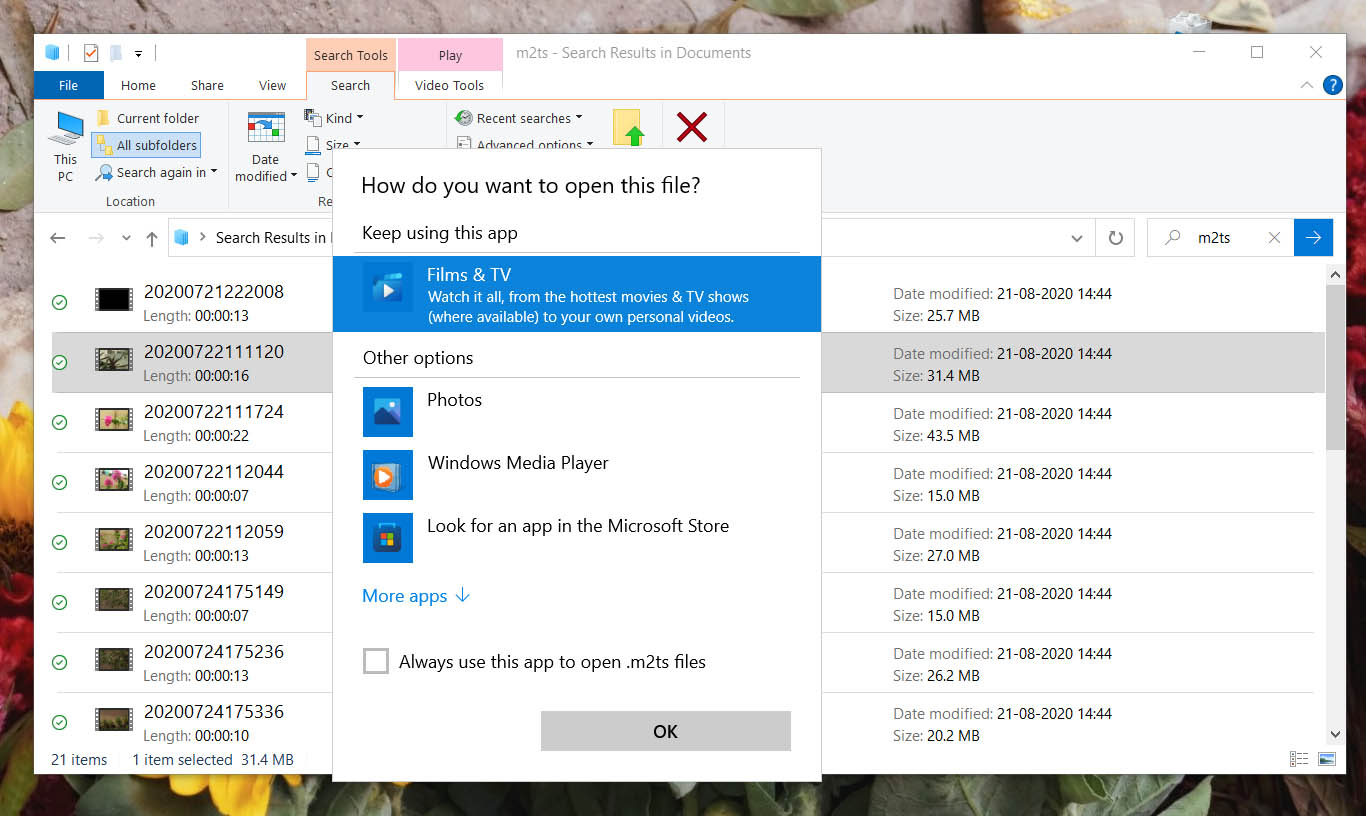The image size is (1366, 816).
Task: Expand address bar history dropdown
Action: click(1077, 238)
